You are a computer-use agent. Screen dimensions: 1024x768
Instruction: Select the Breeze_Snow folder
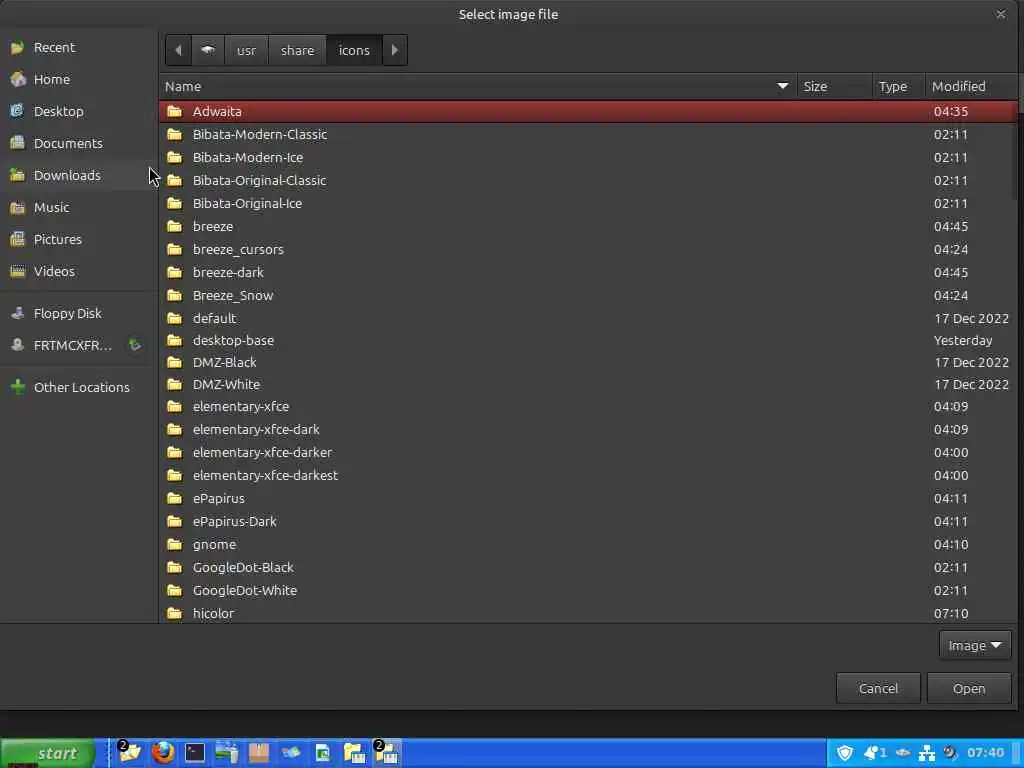[x=586, y=295]
